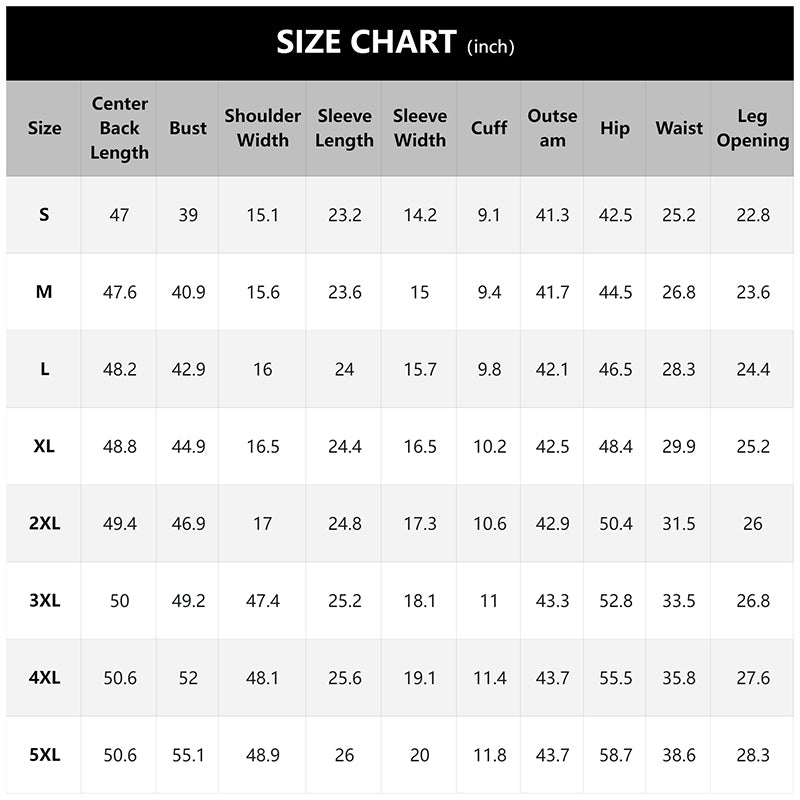Select the Hip value for size L

click(615, 369)
